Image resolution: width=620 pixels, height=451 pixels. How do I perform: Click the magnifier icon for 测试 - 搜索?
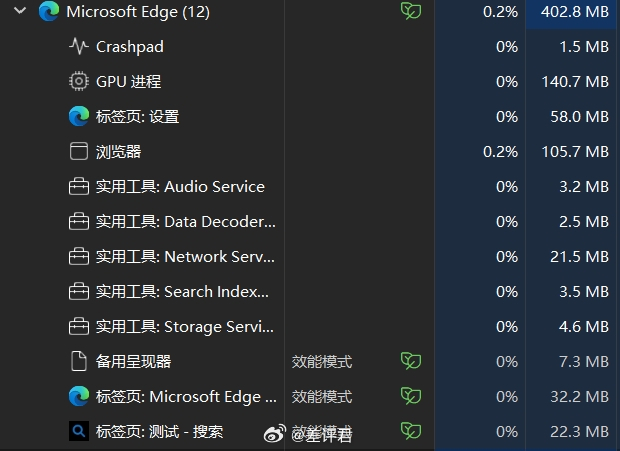click(x=79, y=431)
